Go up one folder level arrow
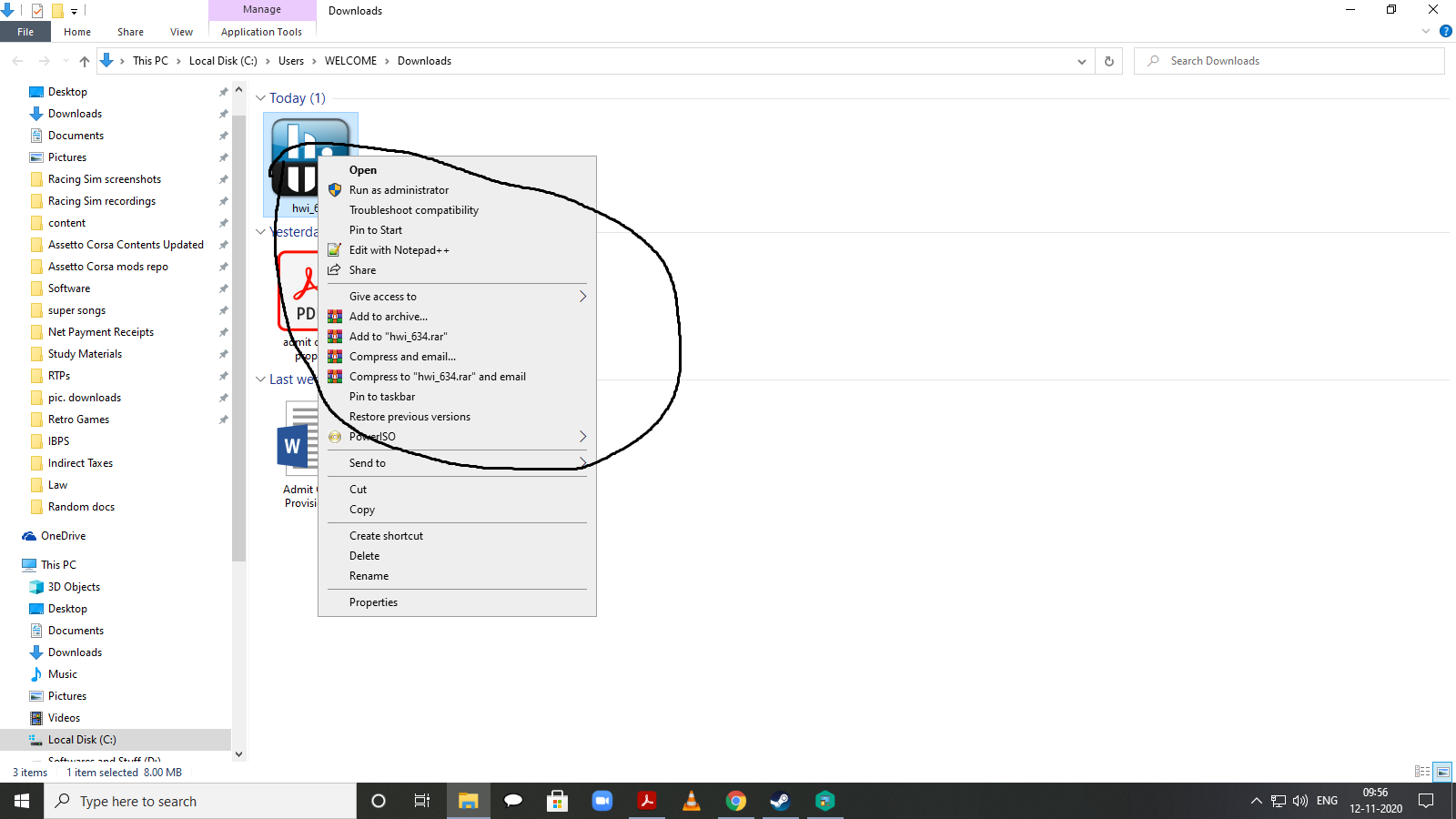This screenshot has width=1456, height=819. (85, 61)
